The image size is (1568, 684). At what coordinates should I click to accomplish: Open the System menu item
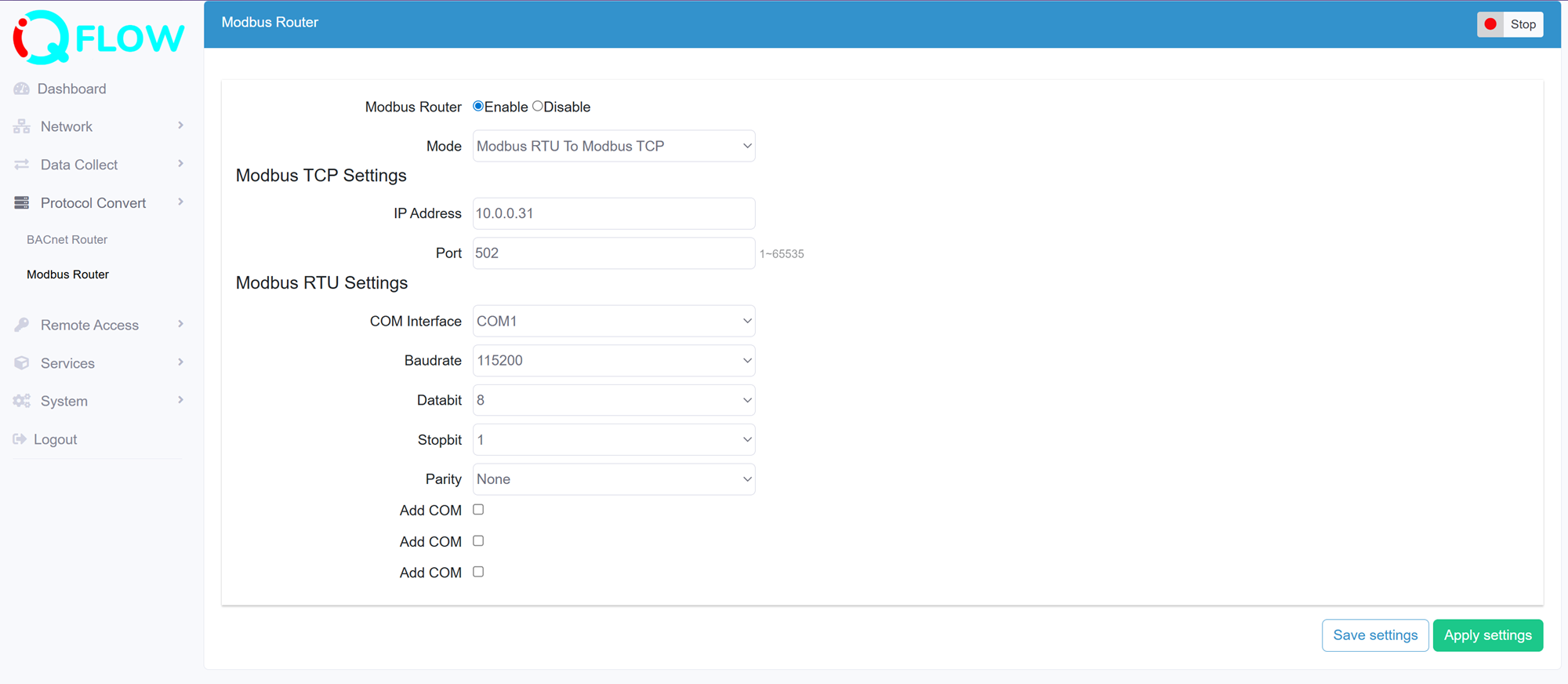[x=64, y=401]
